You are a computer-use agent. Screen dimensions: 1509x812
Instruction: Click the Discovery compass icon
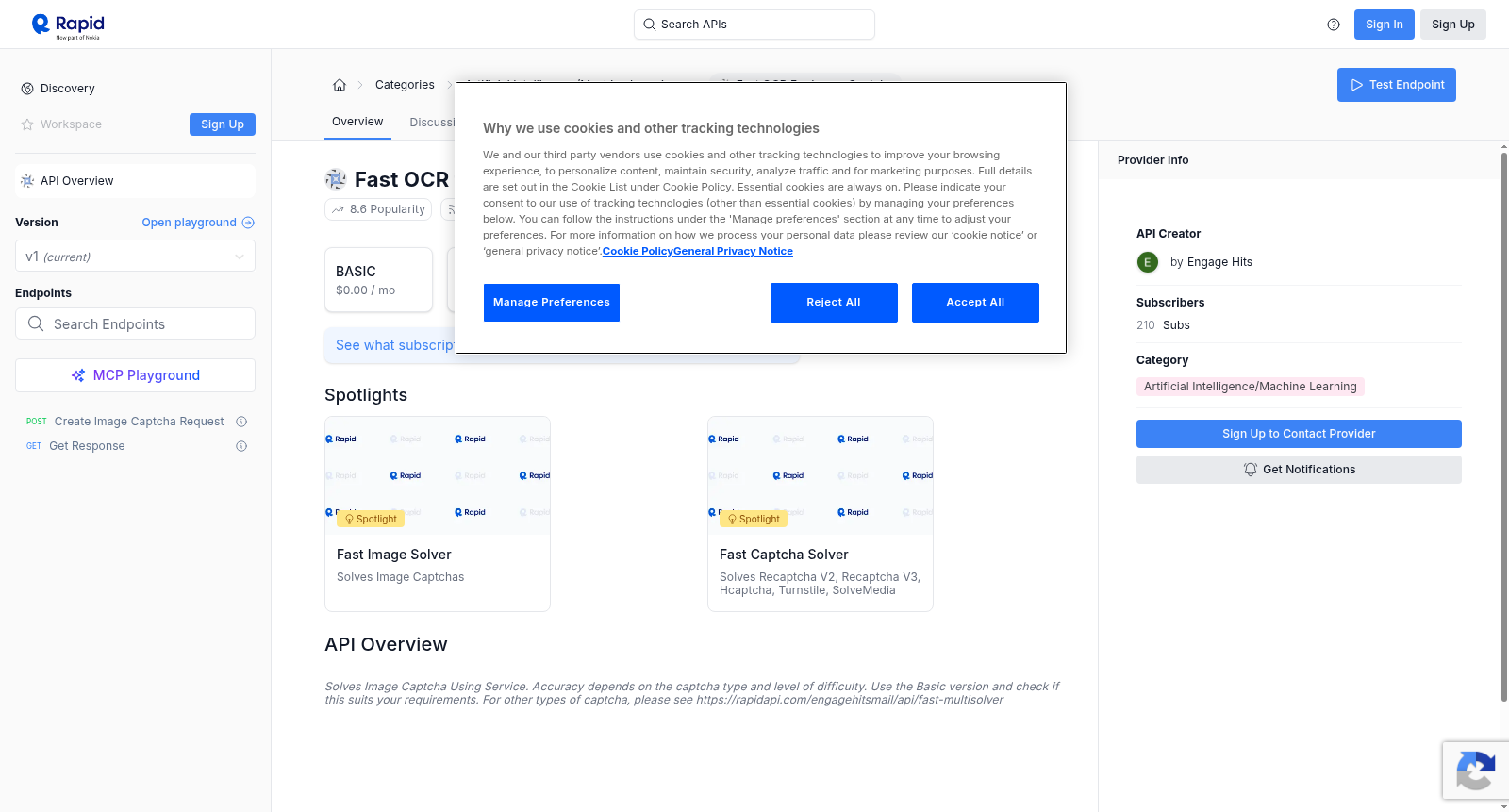coord(27,89)
